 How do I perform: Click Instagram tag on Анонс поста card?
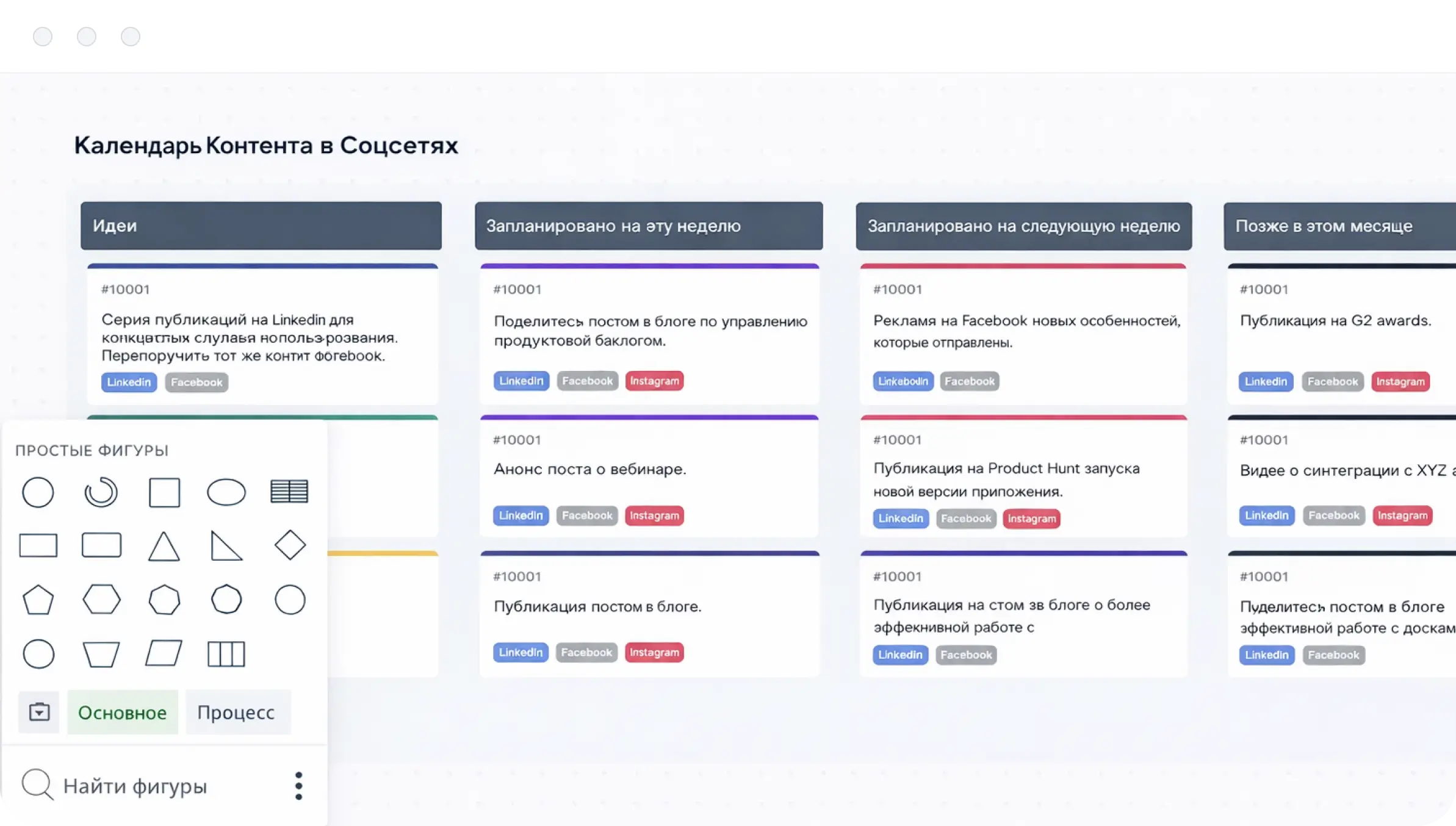(x=654, y=515)
